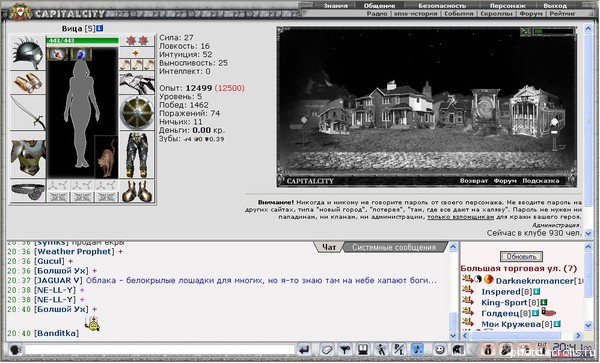Click user list horizontal scroll-left arrow
The height and width of the screenshot is (363, 600).
(465, 335)
